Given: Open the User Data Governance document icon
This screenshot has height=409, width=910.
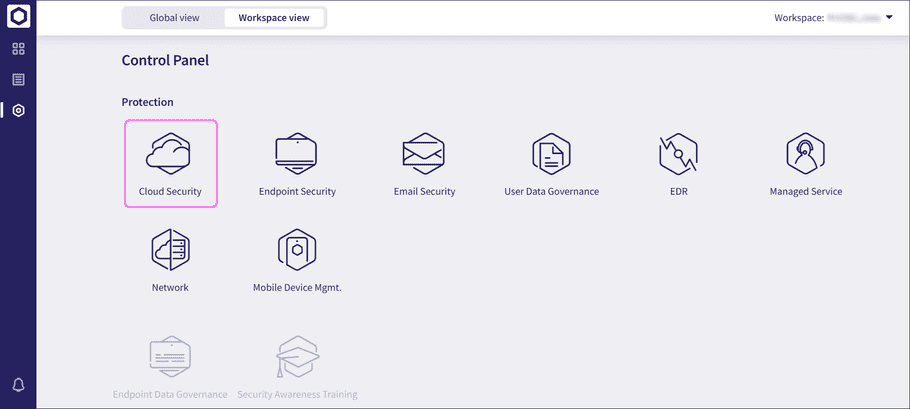Looking at the screenshot, I should click(551, 153).
